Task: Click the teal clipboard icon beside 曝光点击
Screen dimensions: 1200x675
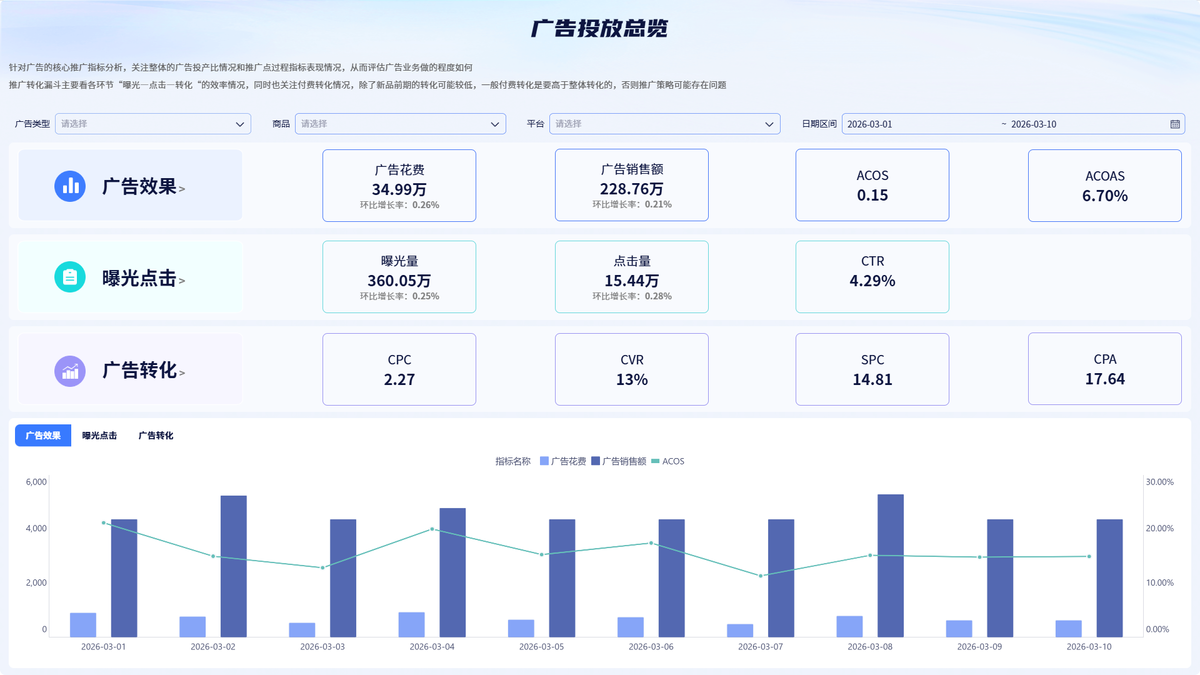Action: coord(70,278)
